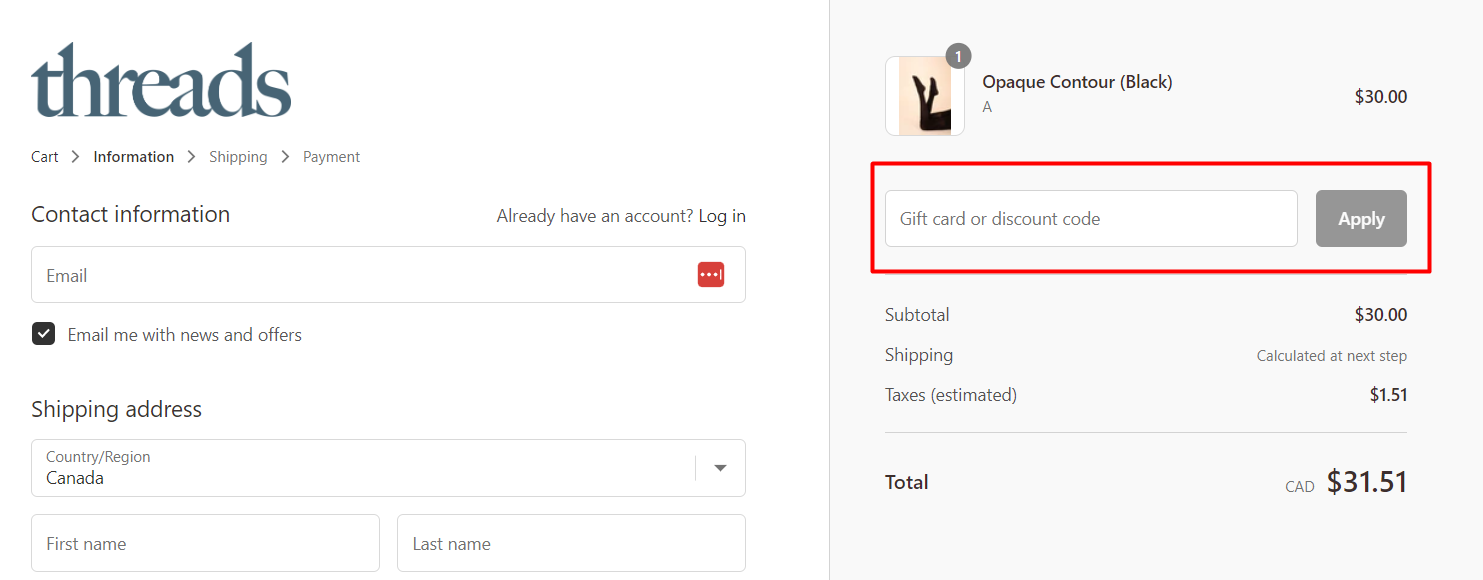Click the Gift card or discount code field
The width and height of the screenshot is (1483, 580).
1091,219
